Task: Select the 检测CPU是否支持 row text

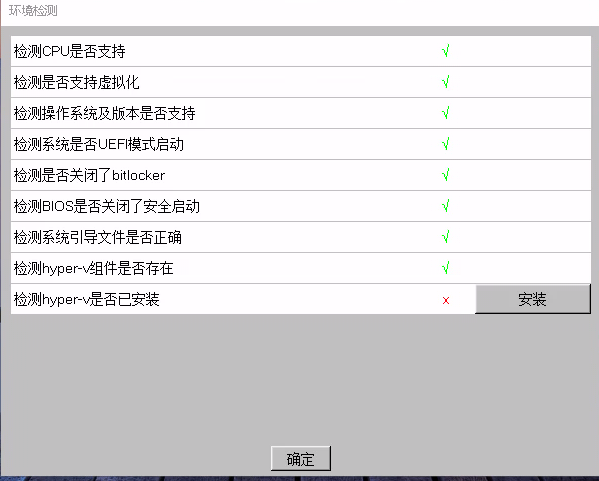Action: tap(70, 51)
